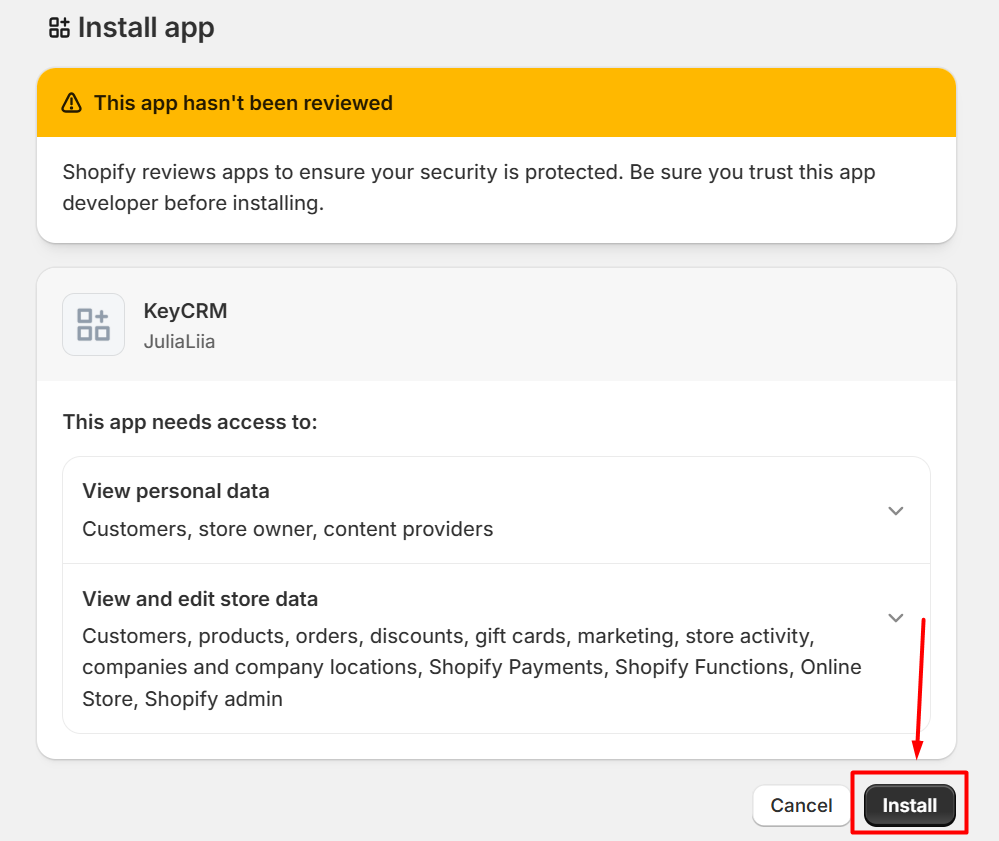Screen dimensions: 999x841
Task: Click "This app hasn't been reviewed" heading
Action: pyautogui.click(x=243, y=103)
